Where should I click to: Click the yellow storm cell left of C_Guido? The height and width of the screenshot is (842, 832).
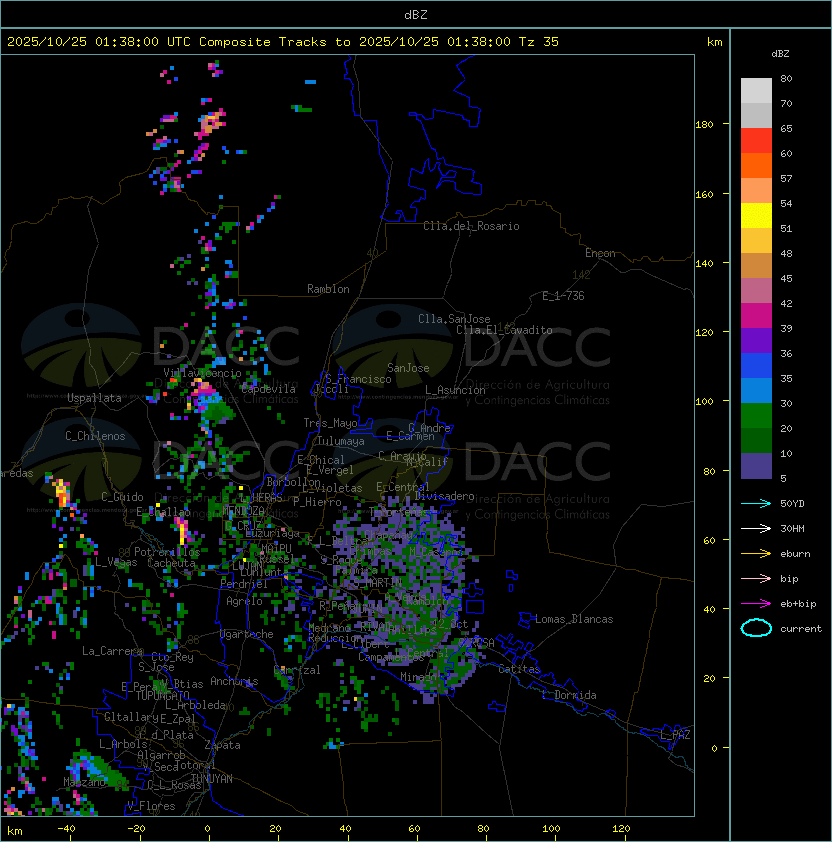click(62, 493)
